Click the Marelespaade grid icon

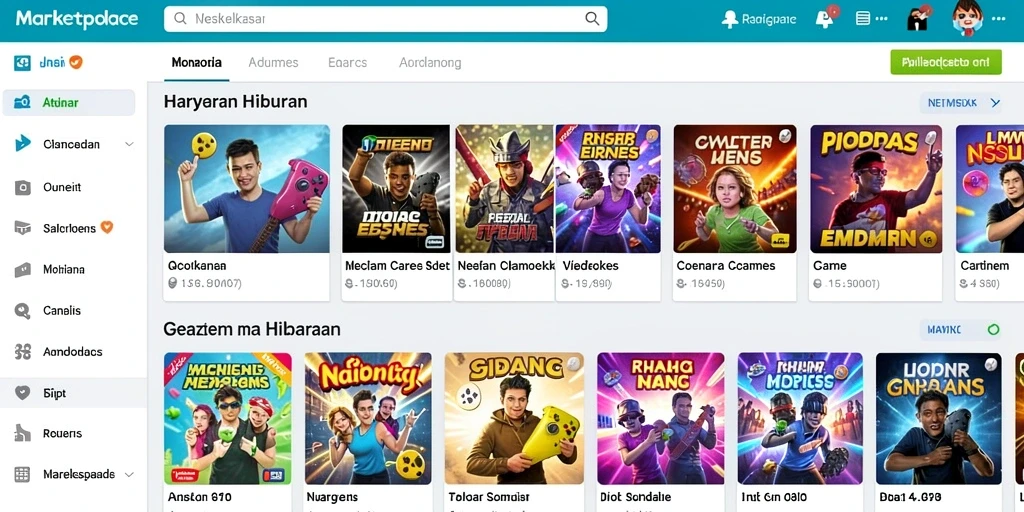click(22, 475)
